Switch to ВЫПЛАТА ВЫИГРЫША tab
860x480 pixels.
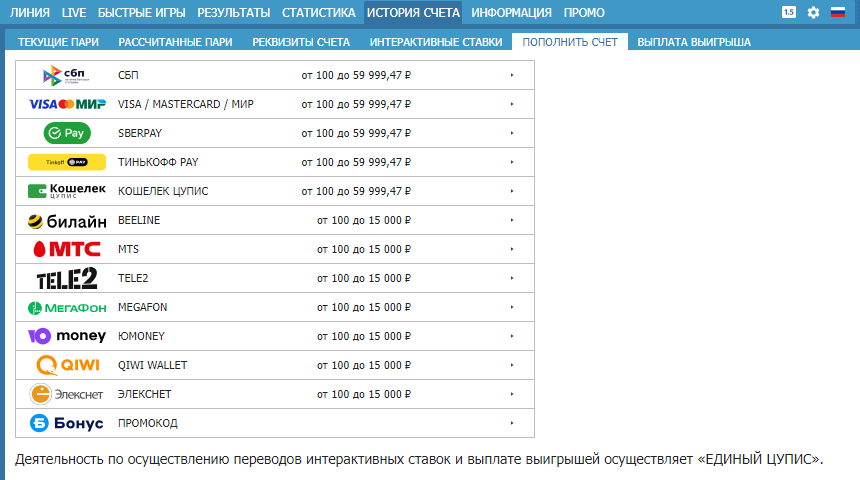[x=694, y=42]
